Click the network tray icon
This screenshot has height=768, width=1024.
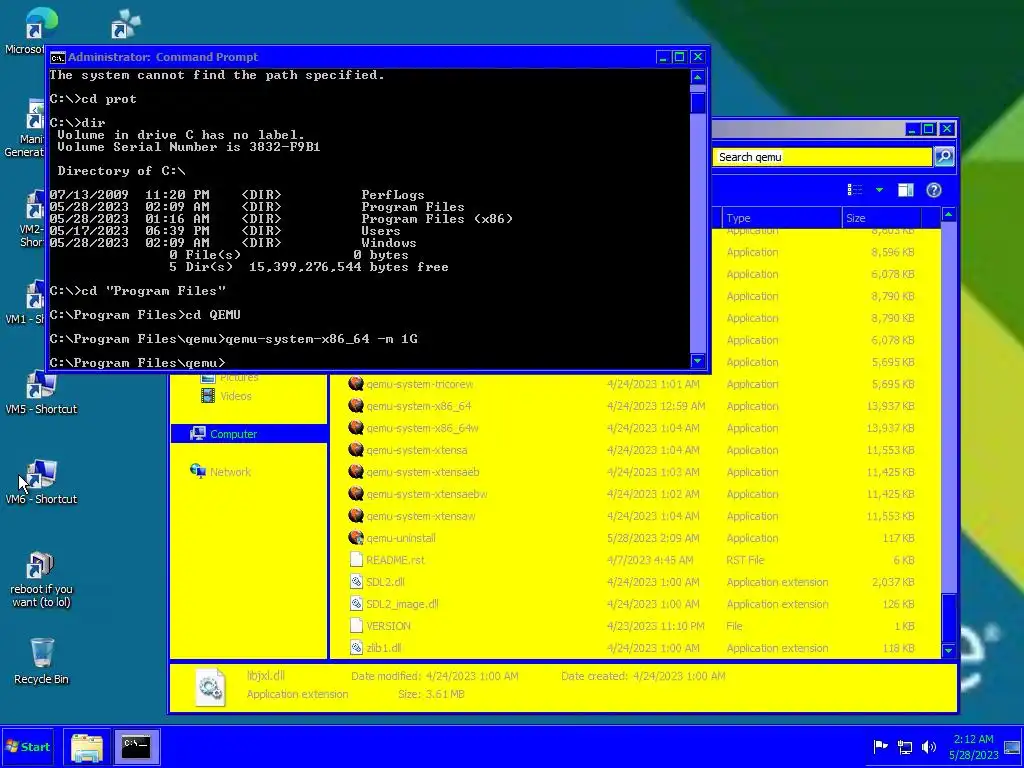tap(905, 746)
